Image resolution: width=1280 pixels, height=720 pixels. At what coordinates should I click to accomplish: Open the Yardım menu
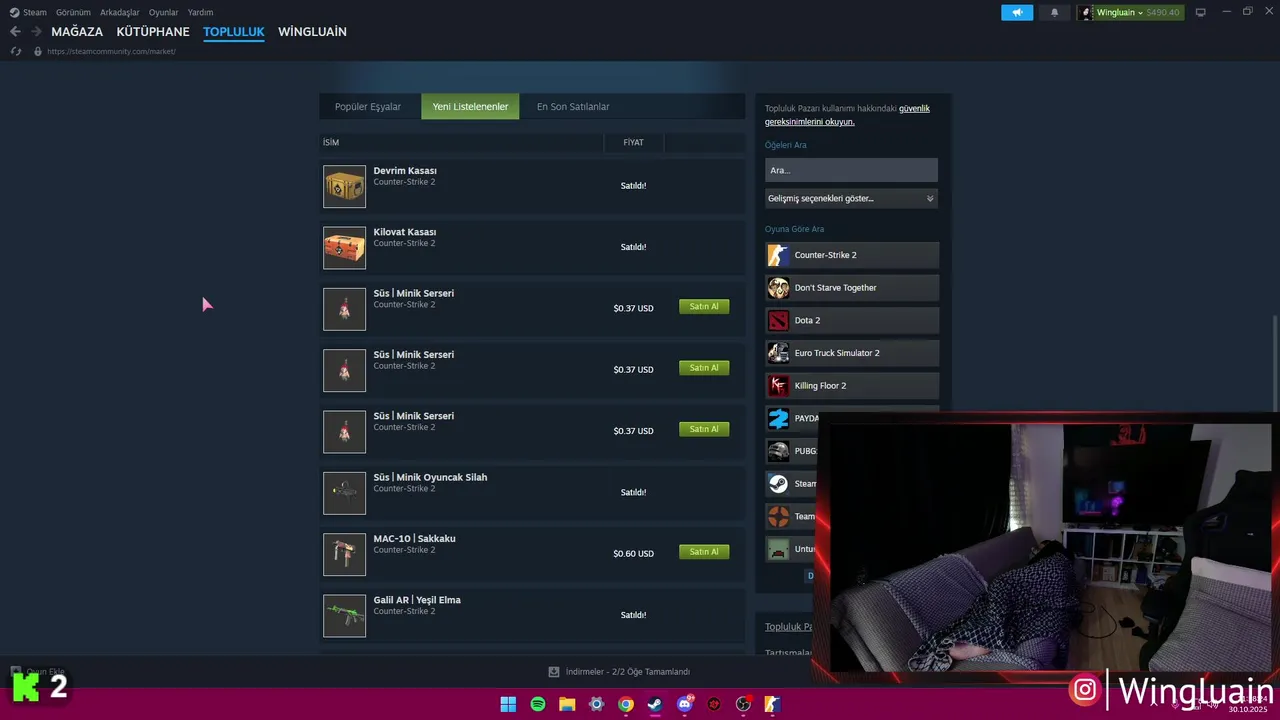coord(200,12)
